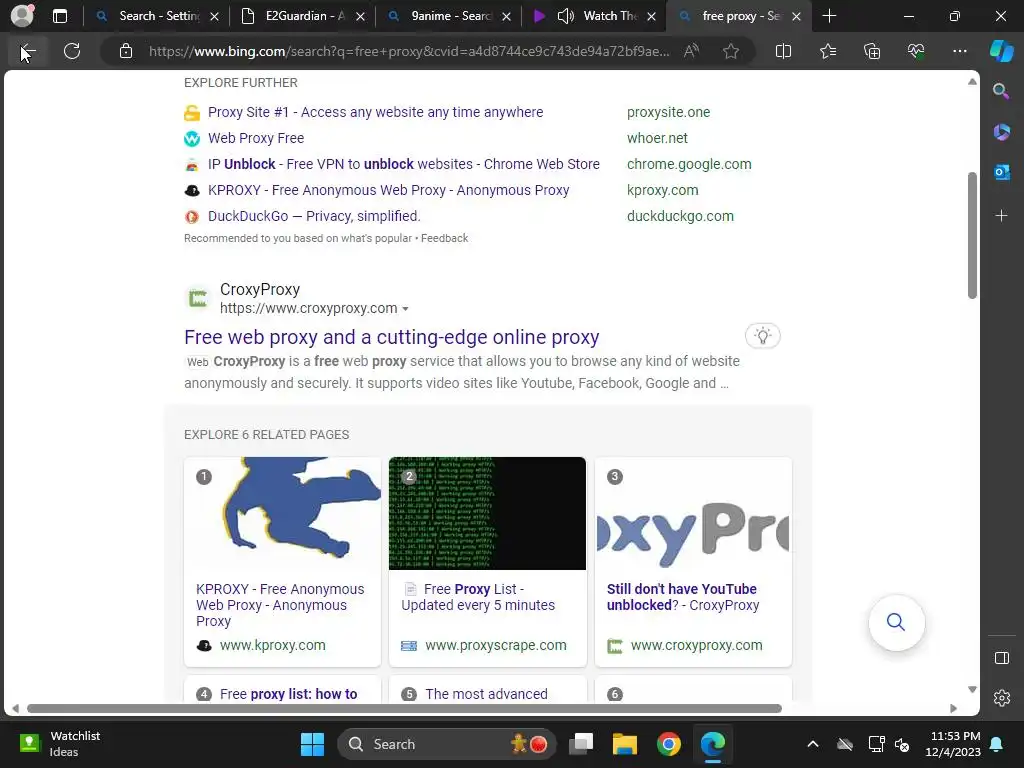Mute the Watch The tab audio icon
This screenshot has width=1024, height=768.
566,16
